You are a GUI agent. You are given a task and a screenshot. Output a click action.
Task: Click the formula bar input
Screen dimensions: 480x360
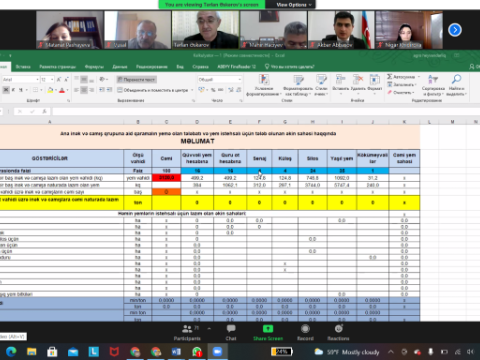(265, 112)
